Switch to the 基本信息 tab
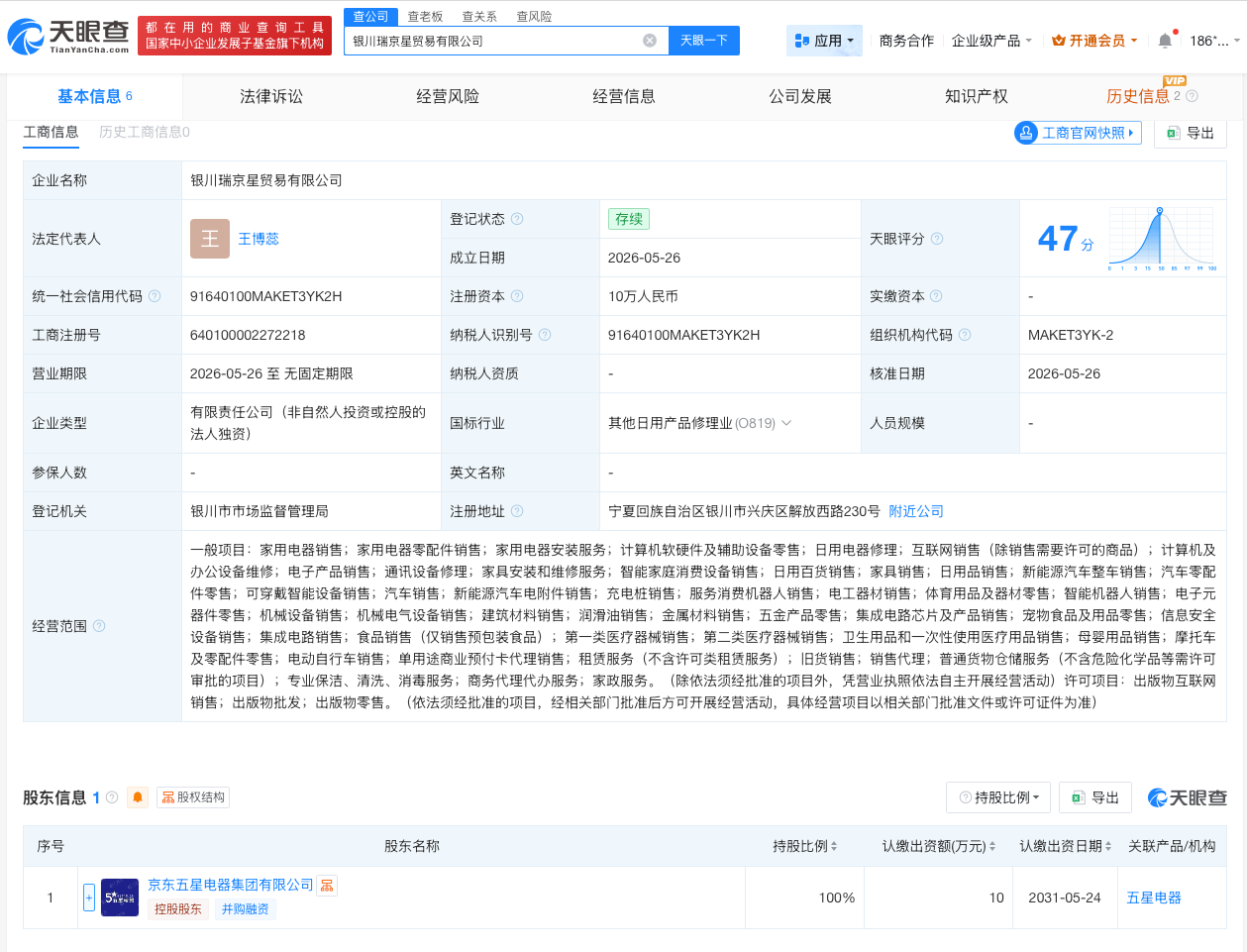 coord(94,96)
